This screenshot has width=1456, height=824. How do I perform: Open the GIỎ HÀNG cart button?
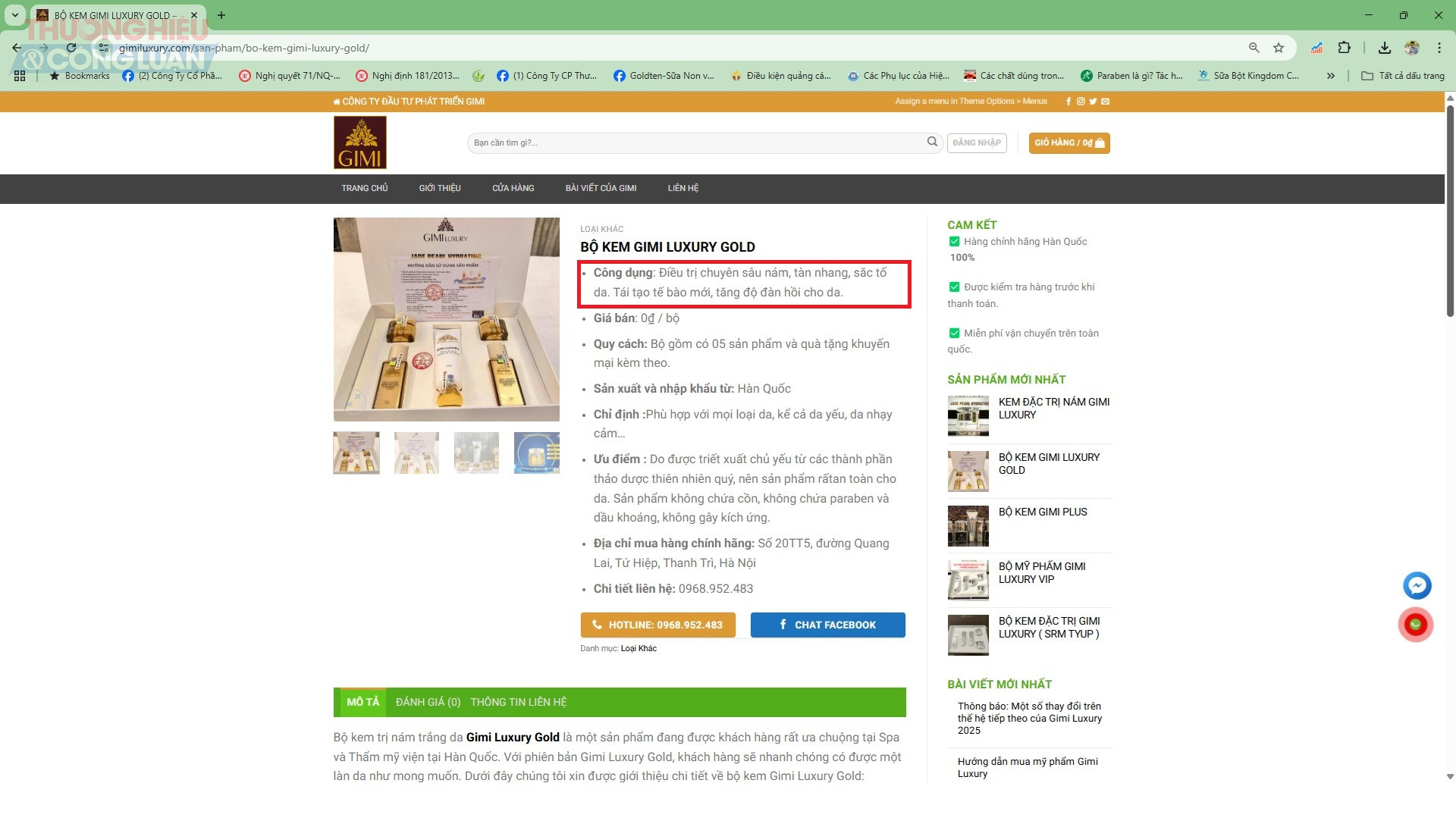point(1069,143)
